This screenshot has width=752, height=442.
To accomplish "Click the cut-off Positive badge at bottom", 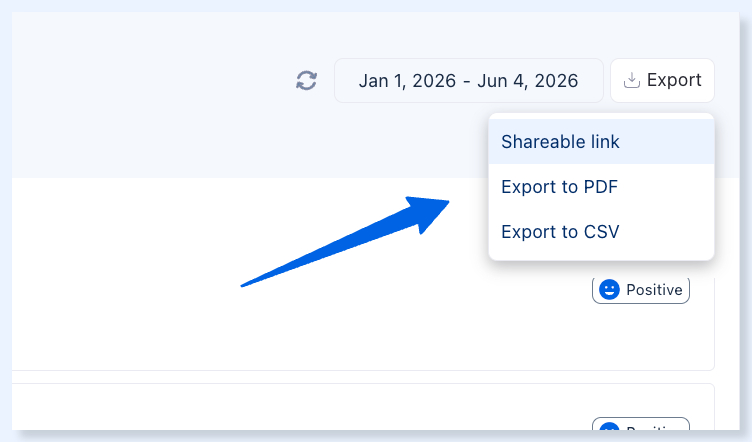I will (641, 424).
